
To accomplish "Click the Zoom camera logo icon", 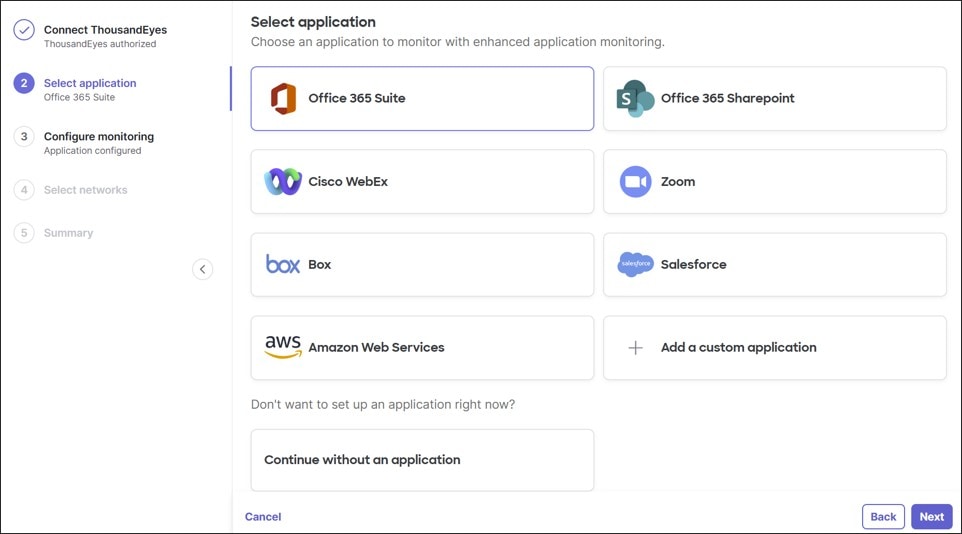I will coord(635,182).
